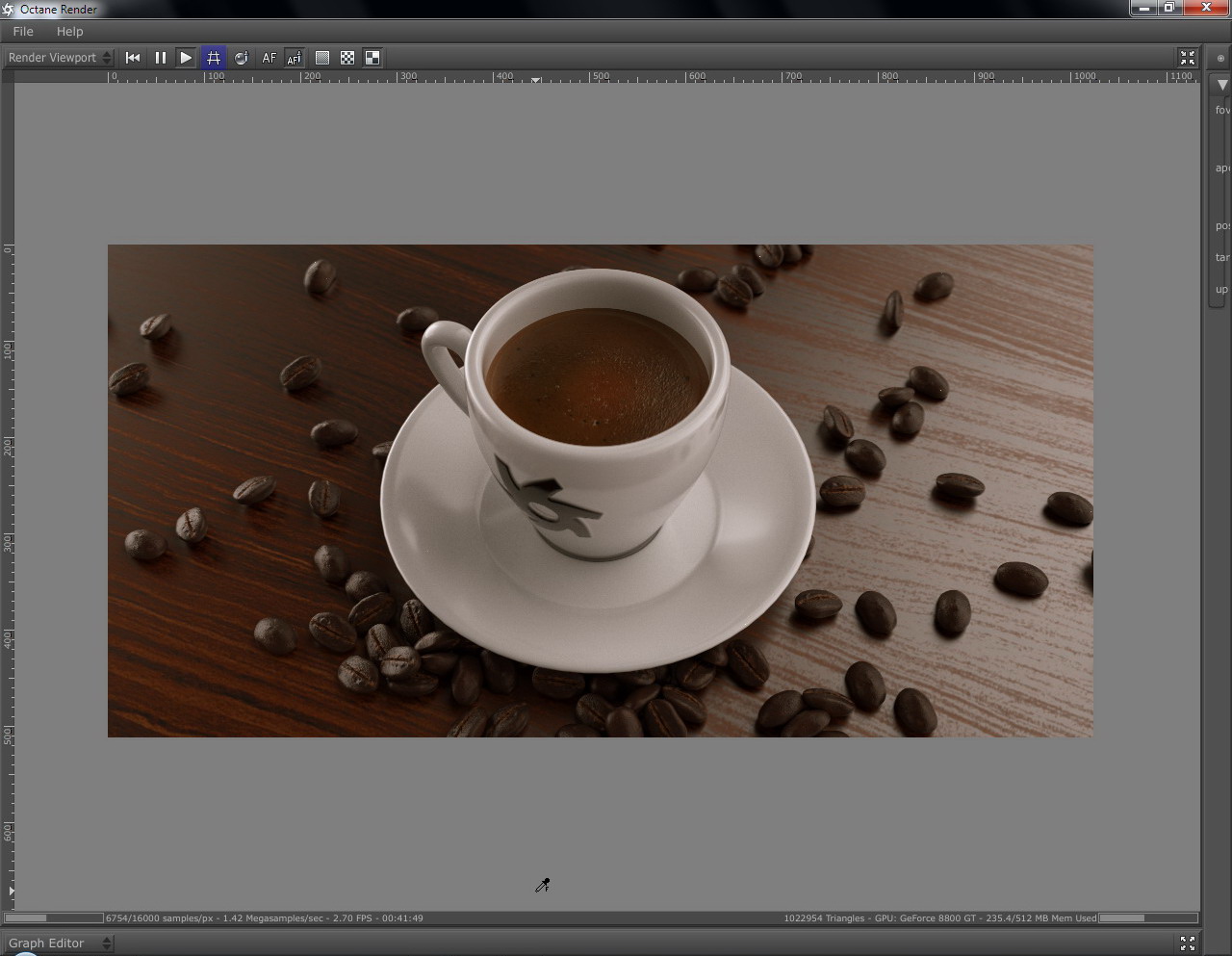Toggle the large black-white checker icon
Image resolution: width=1232 pixels, height=956 pixels.
pyautogui.click(x=372, y=58)
